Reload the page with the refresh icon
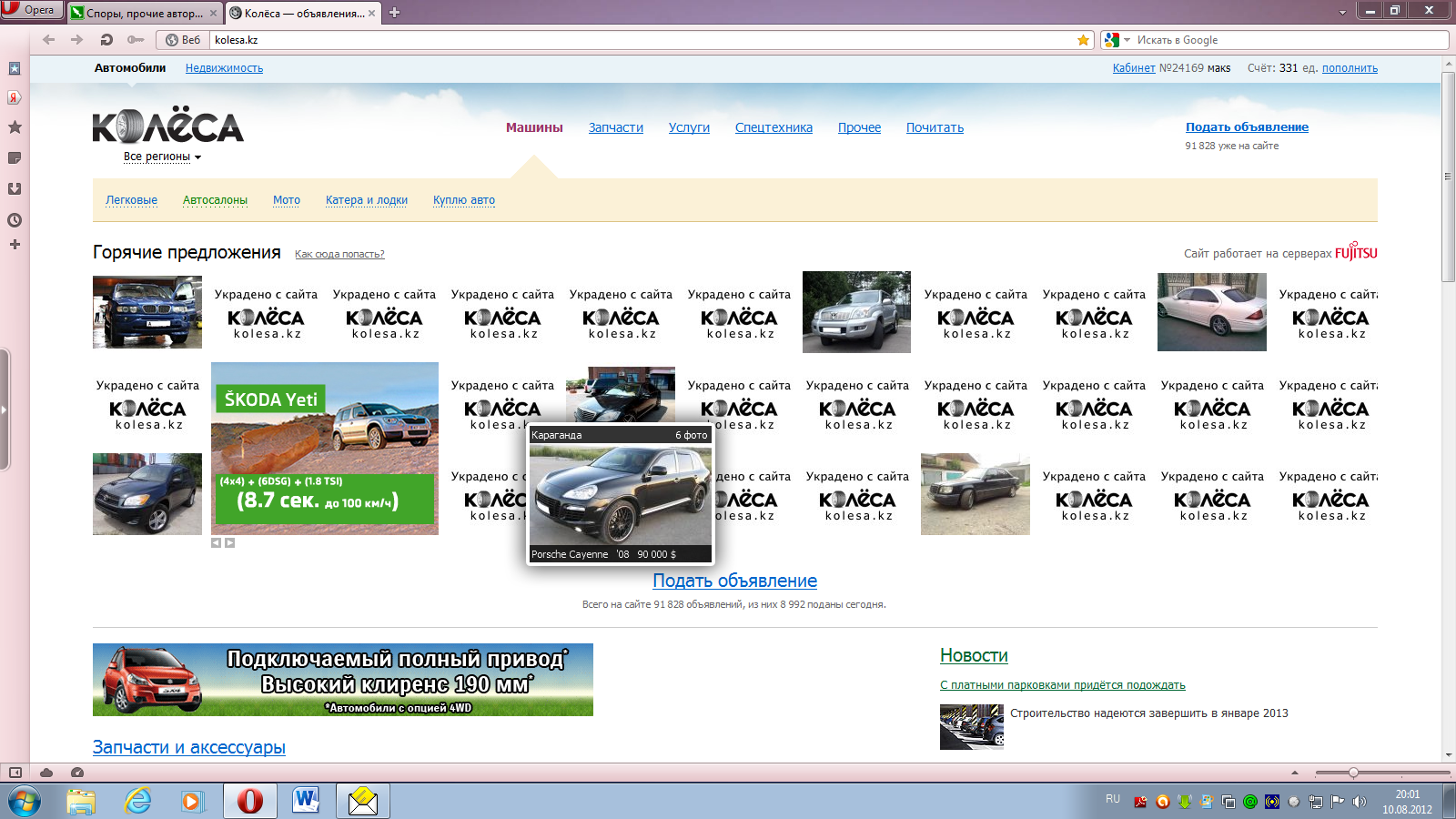Viewport: 1456px width, 819px height. point(106,40)
